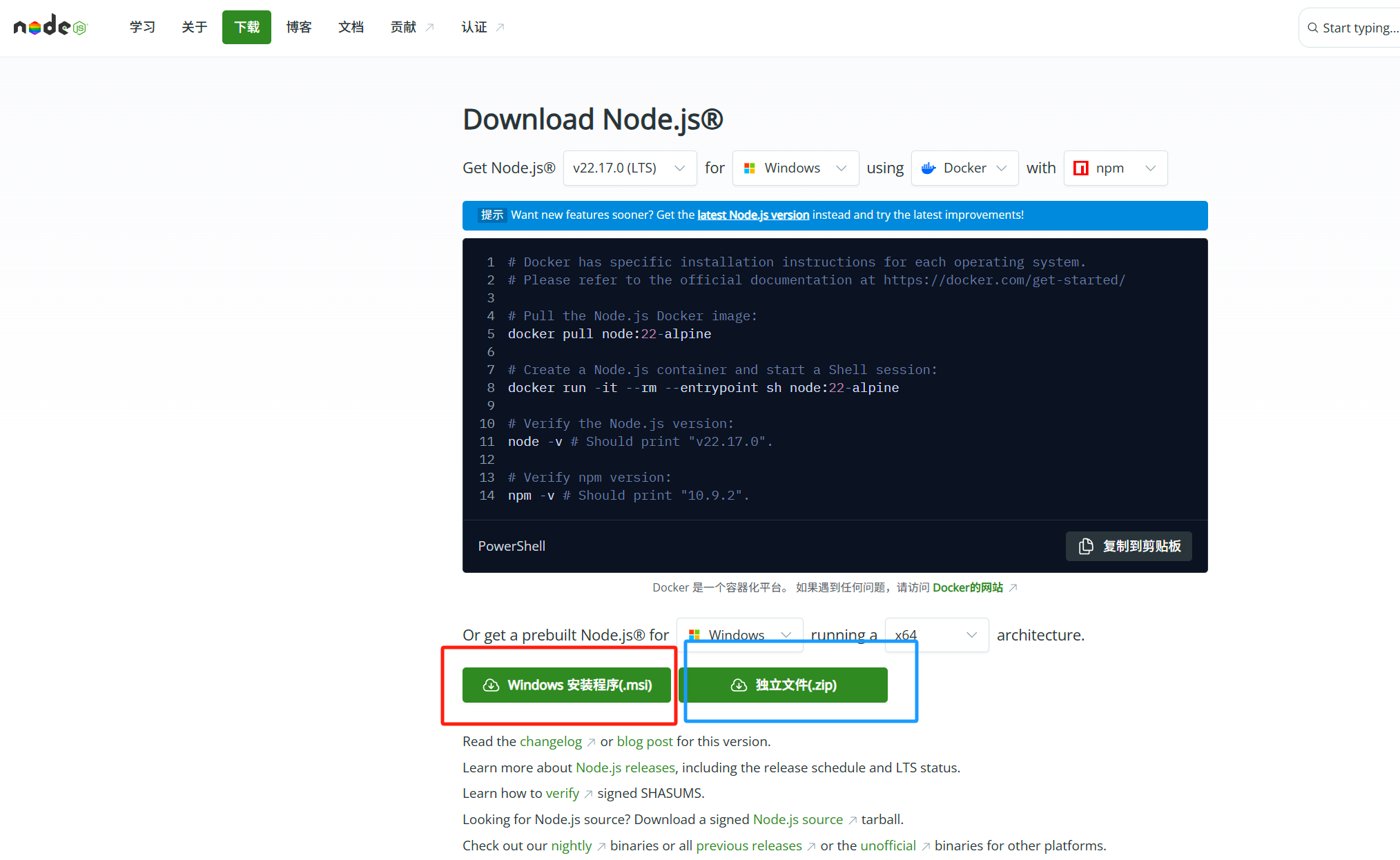Open the 学习 menu item
Viewport: 1400px width, 860px height.
142,27
